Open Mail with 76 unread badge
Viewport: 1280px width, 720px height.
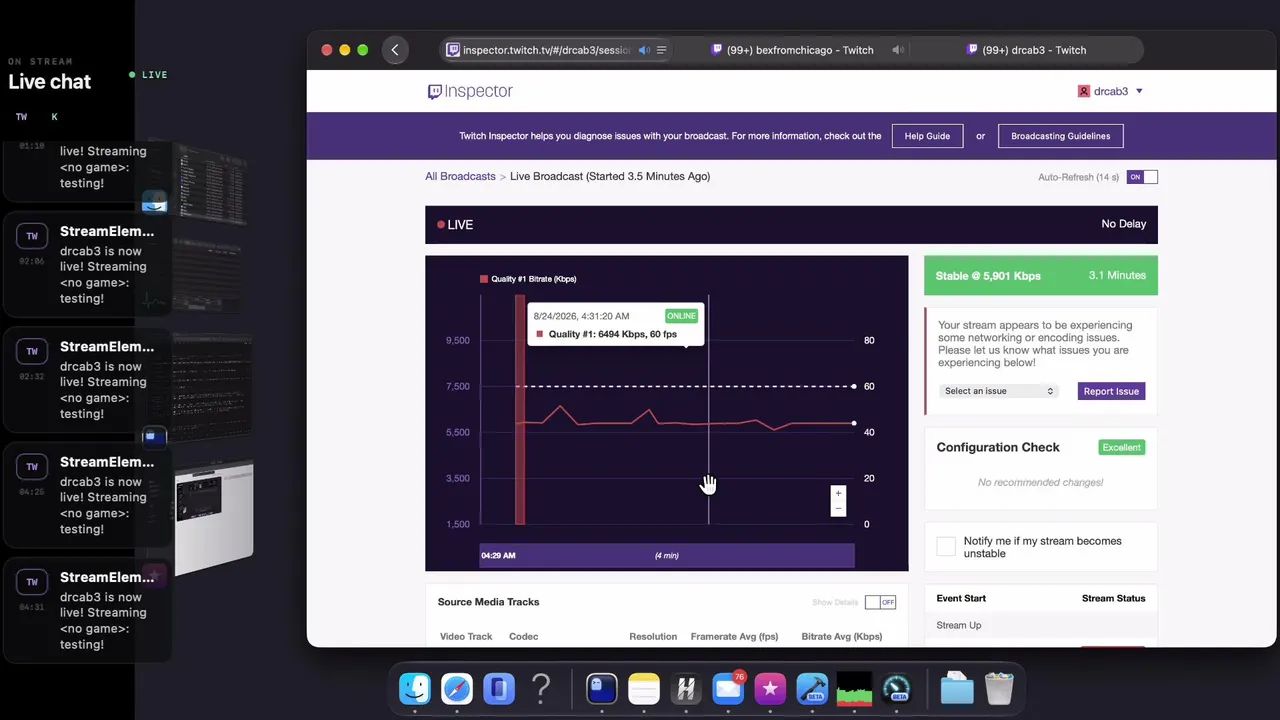[x=728, y=688]
